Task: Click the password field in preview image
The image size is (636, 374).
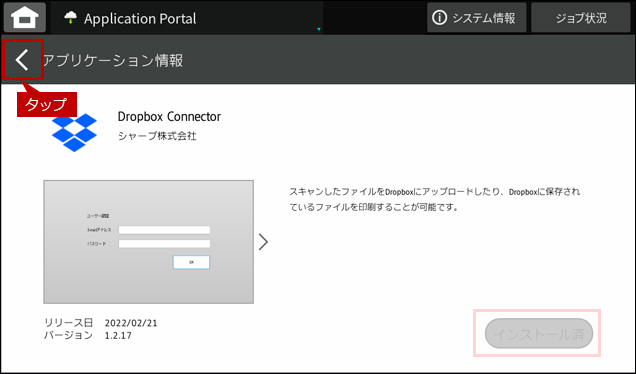Action: click(164, 244)
